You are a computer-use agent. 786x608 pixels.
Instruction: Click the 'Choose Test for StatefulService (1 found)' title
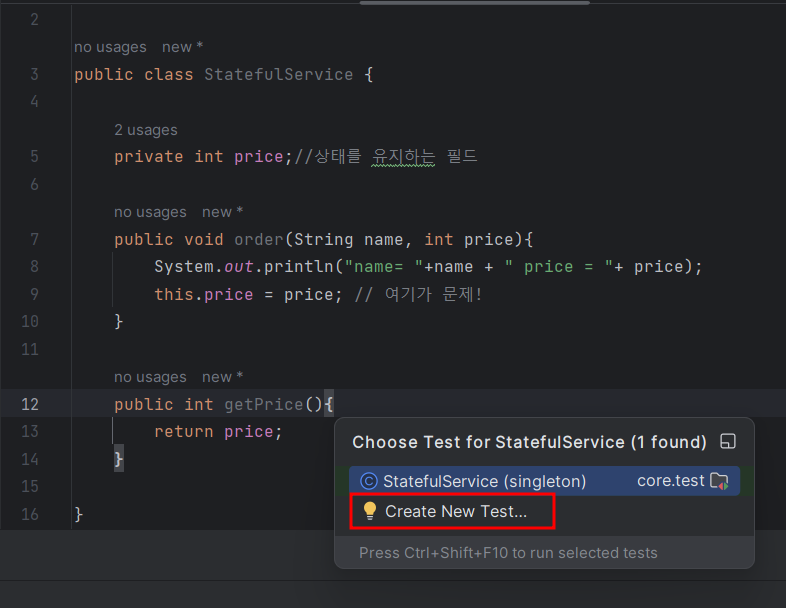529,442
